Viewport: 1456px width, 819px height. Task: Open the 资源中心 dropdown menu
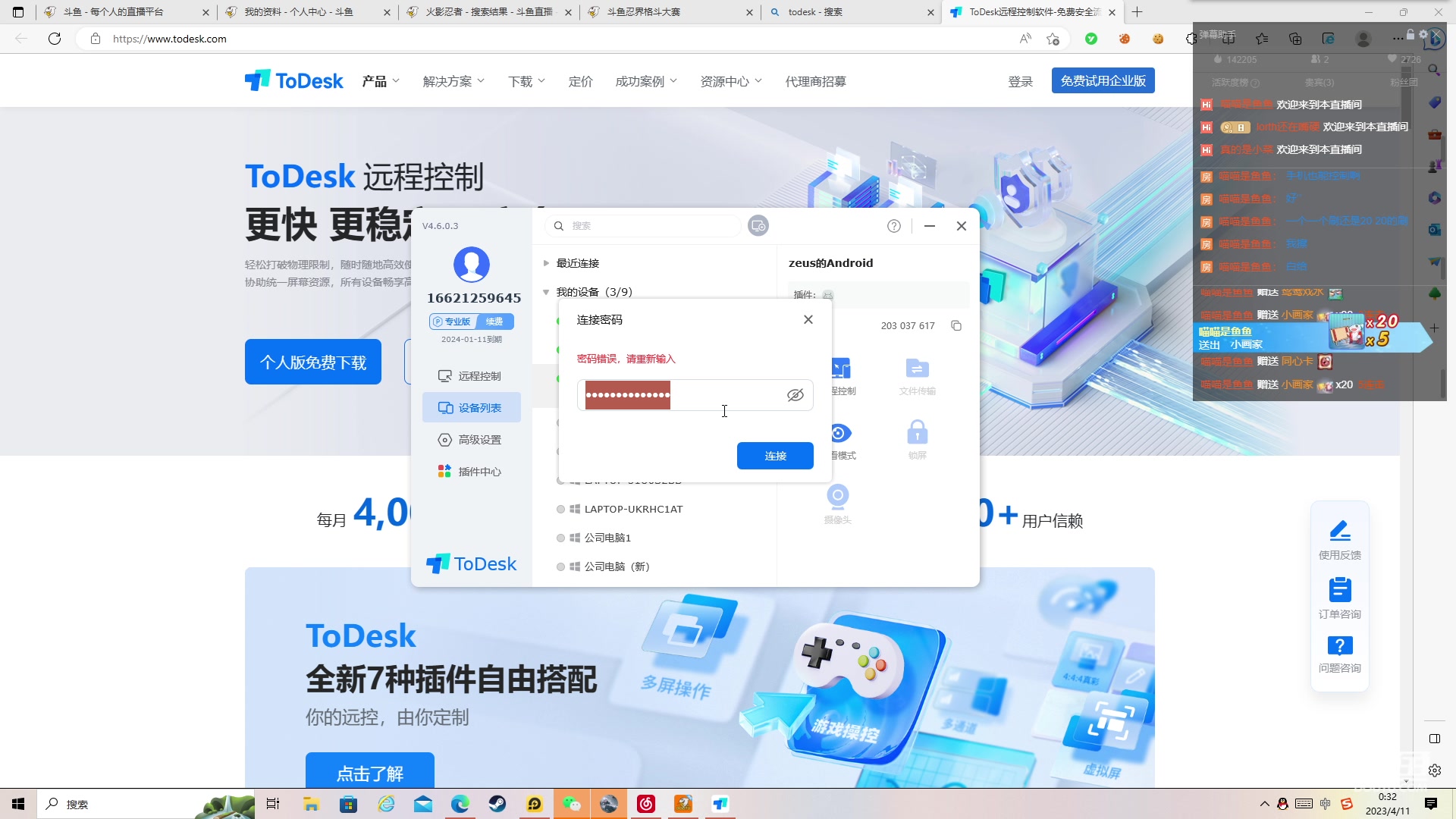(x=731, y=81)
